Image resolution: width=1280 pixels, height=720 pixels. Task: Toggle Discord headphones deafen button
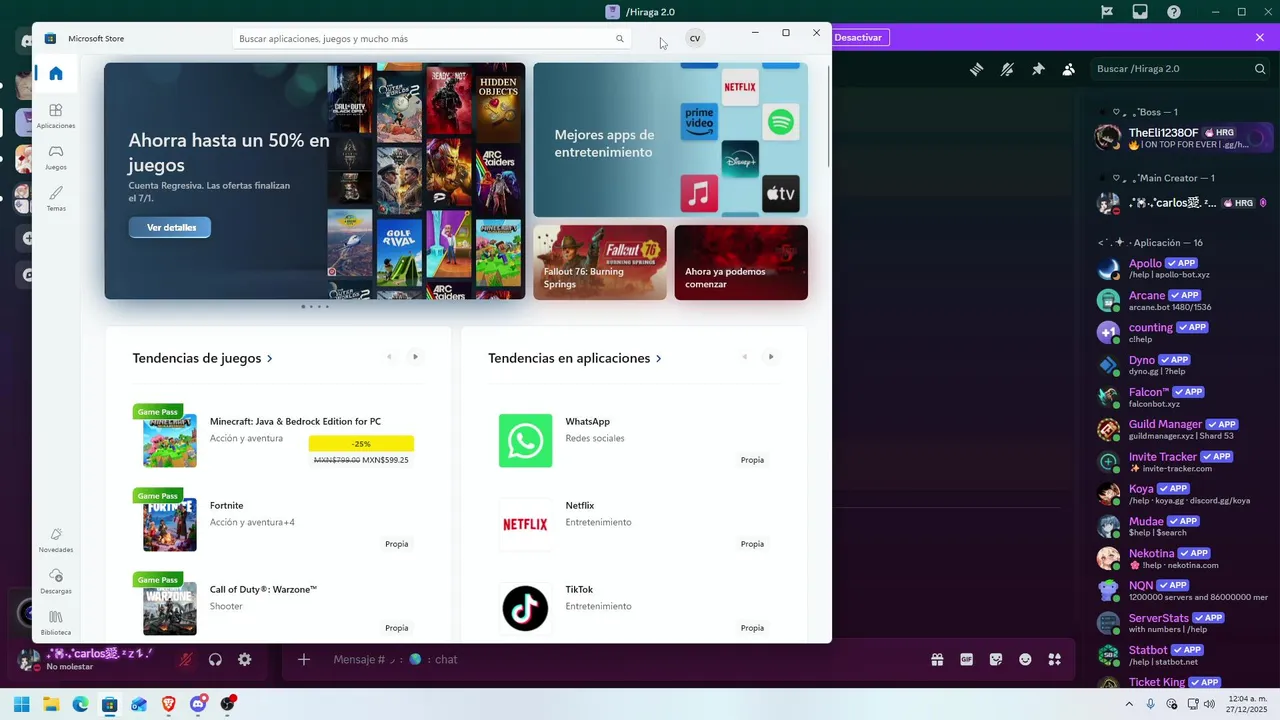point(215,660)
